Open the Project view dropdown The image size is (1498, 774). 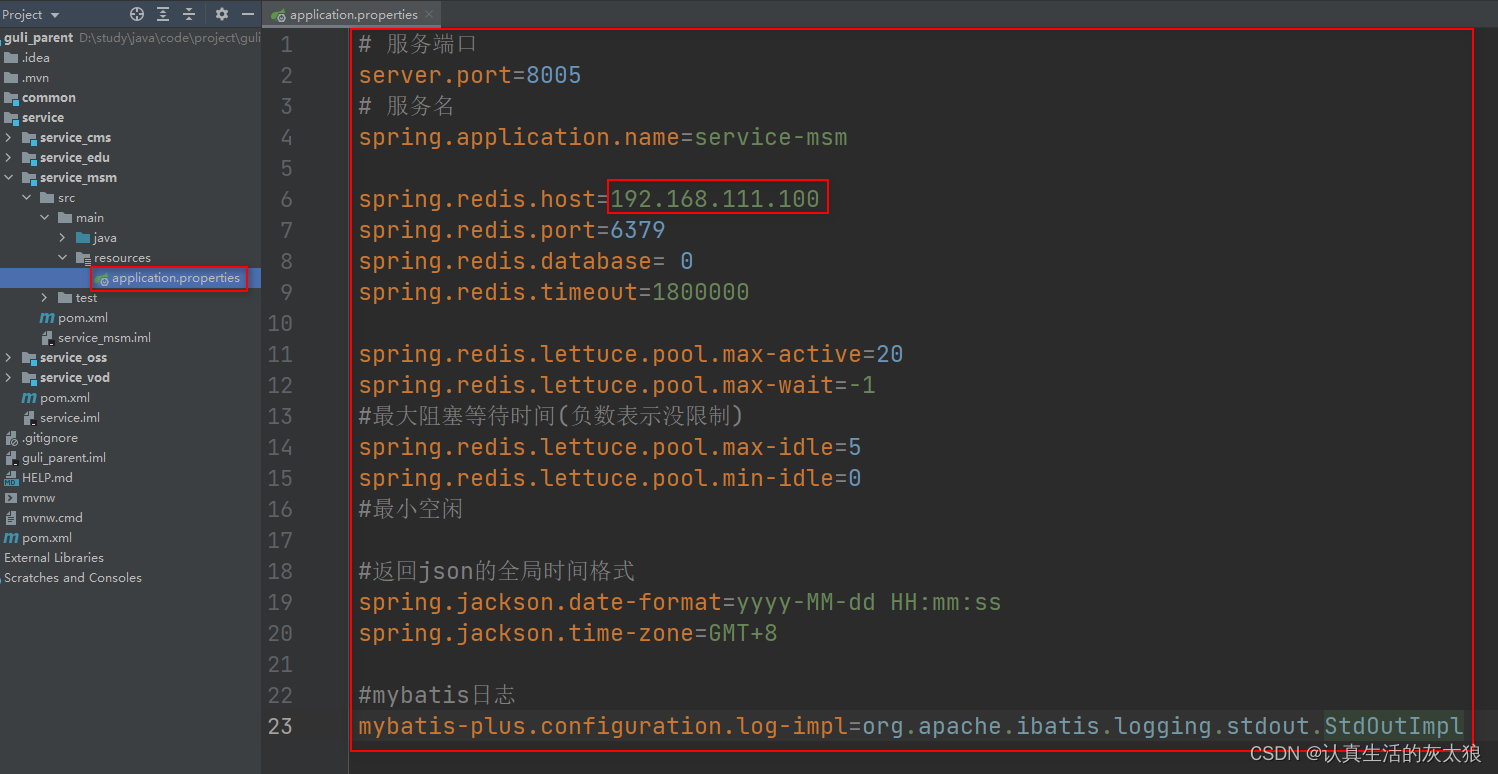pyautogui.click(x=31, y=15)
